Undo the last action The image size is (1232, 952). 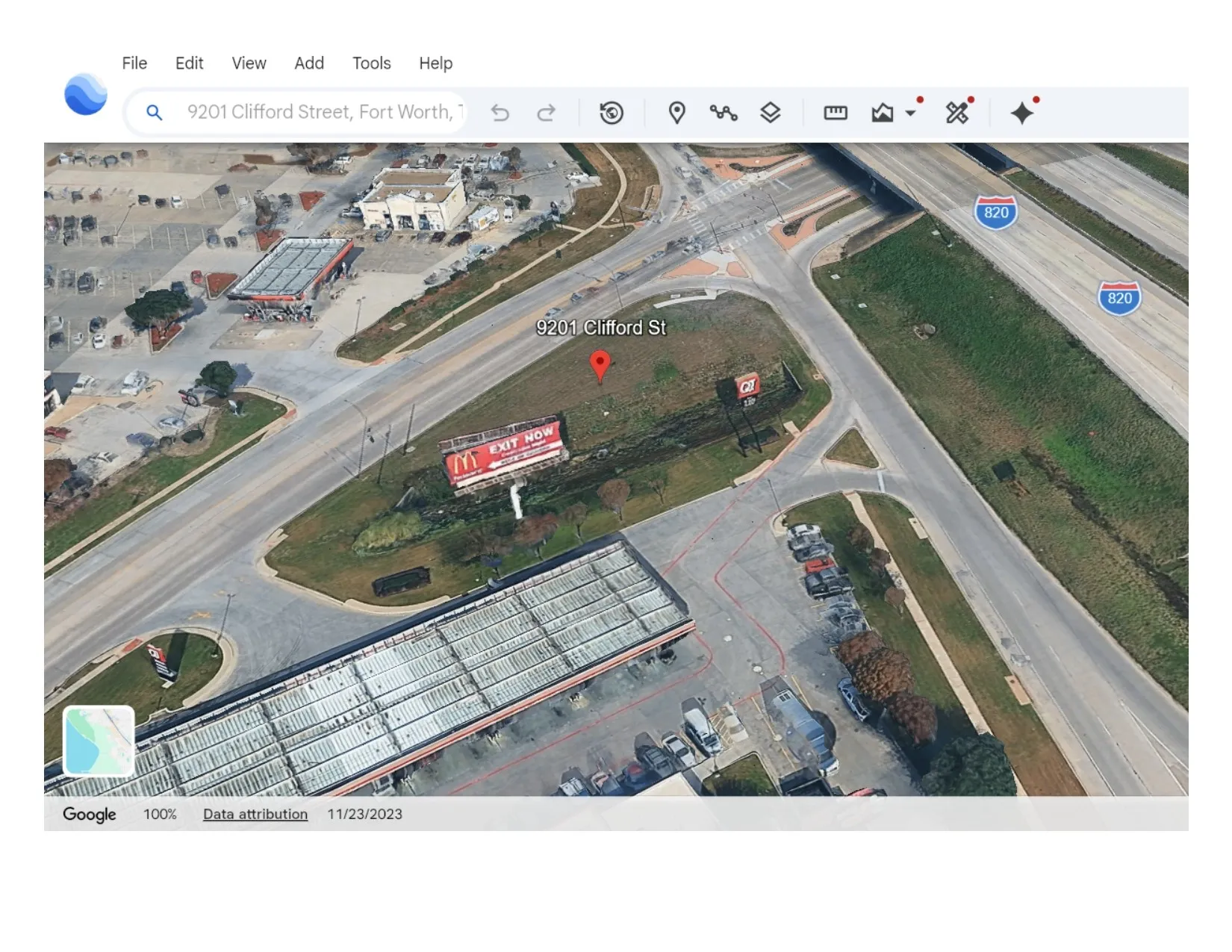[500, 113]
